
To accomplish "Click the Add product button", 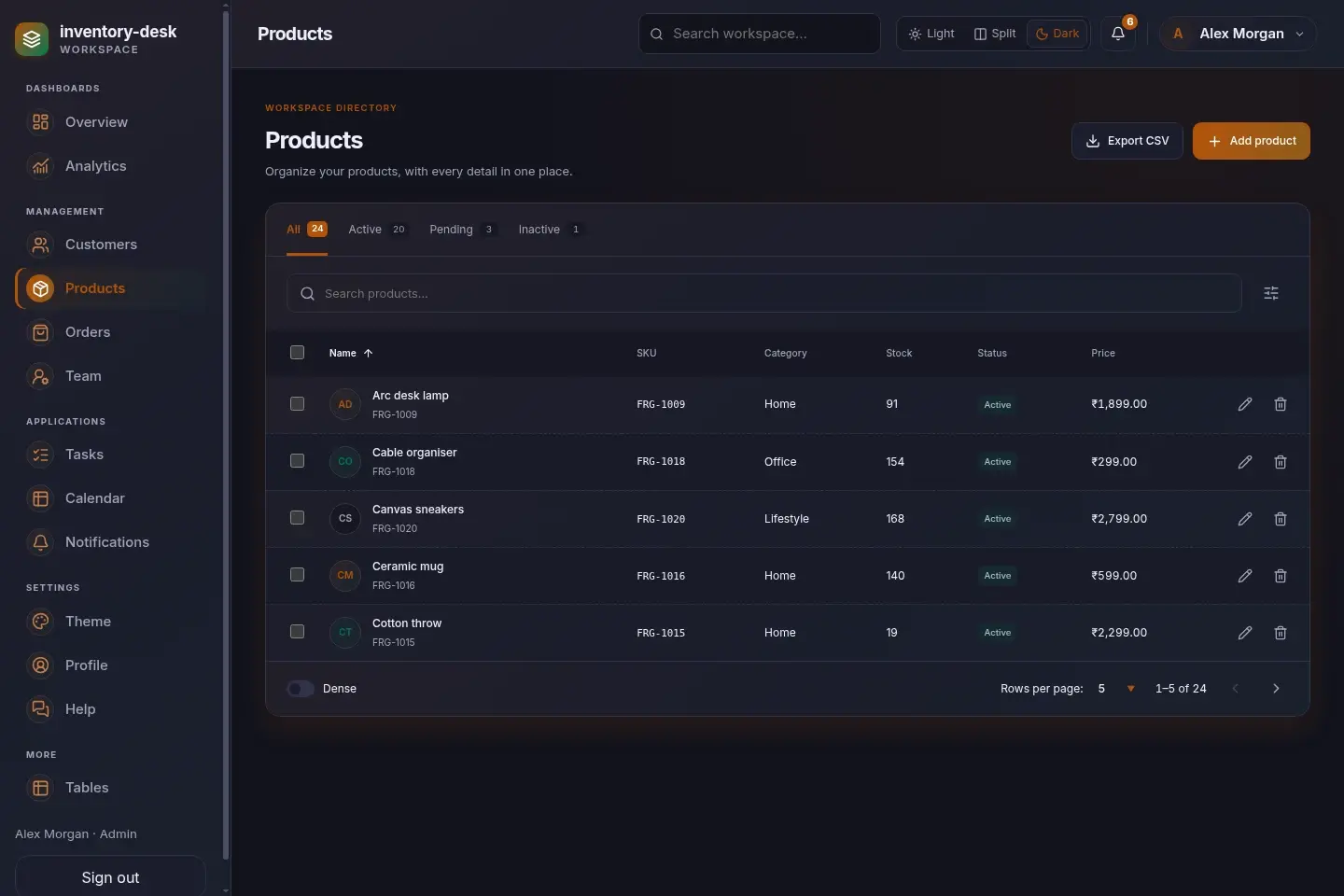I will click(x=1252, y=141).
